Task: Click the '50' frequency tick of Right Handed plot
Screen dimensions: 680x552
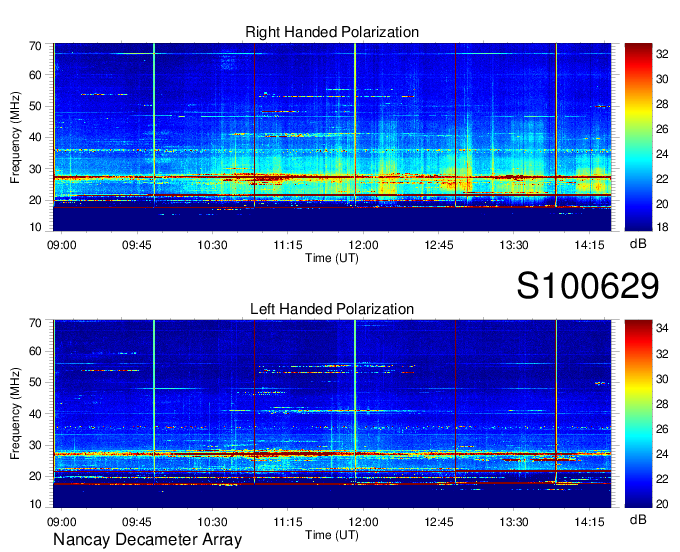Action: [36, 106]
